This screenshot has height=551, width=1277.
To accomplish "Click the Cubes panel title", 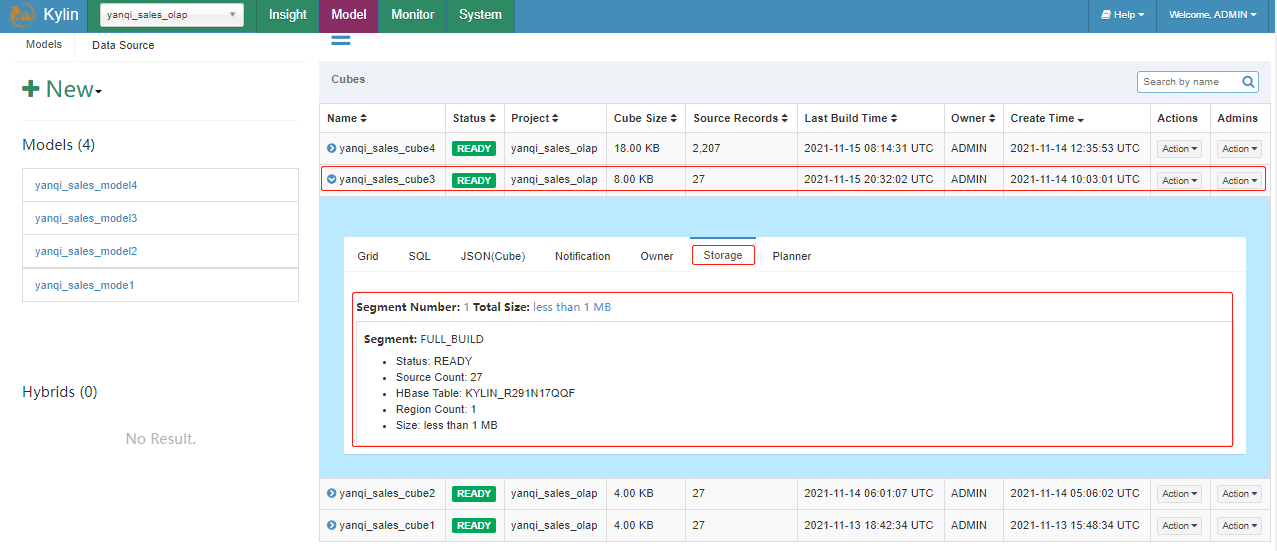I will pyautogui.click(x=349, y=79).
